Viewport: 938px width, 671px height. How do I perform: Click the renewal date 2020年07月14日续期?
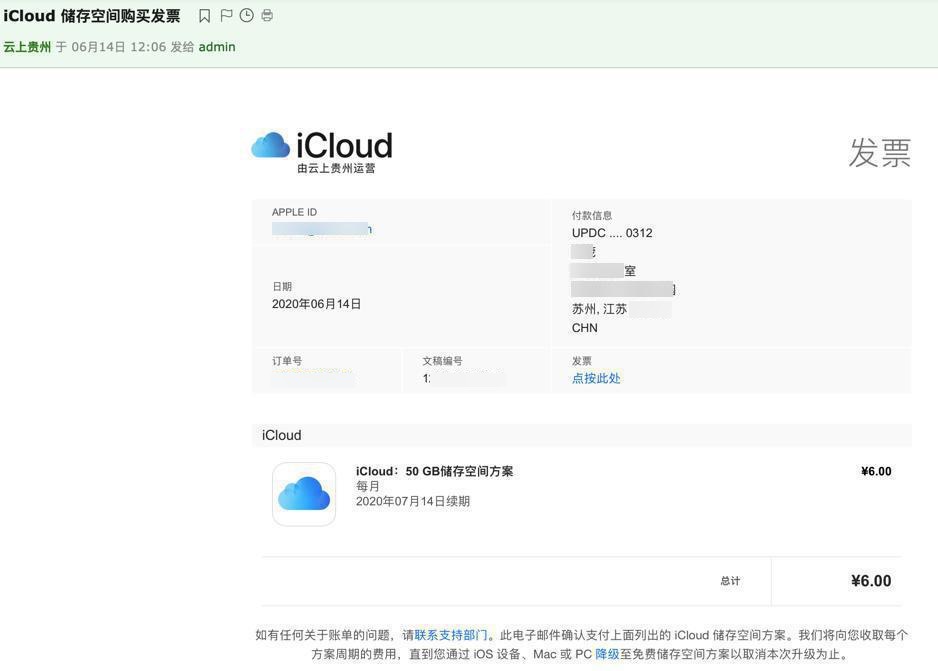413,501
